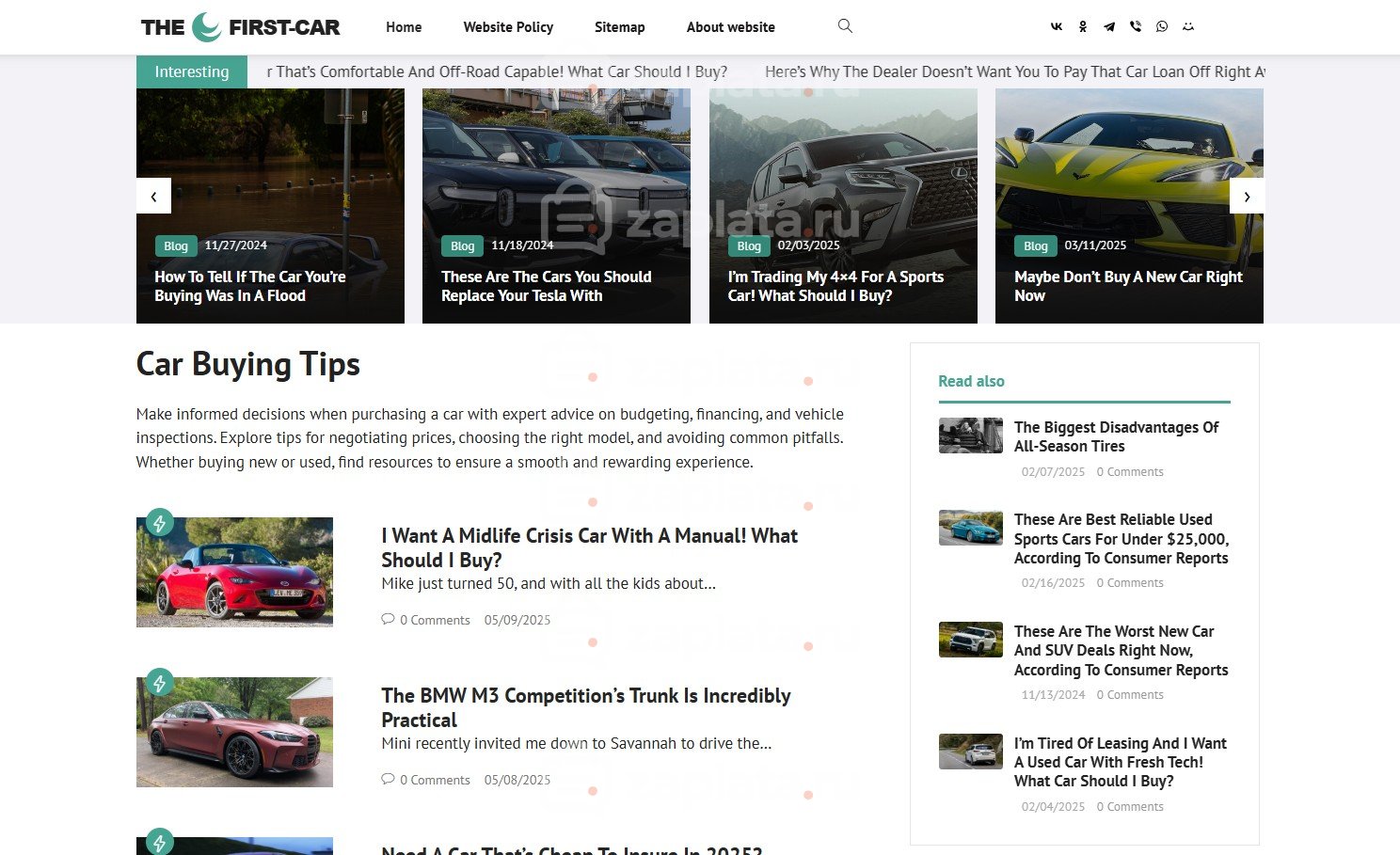1400x855 pixels.
Task: Show previous slides with left arrow
Action: 153,197
